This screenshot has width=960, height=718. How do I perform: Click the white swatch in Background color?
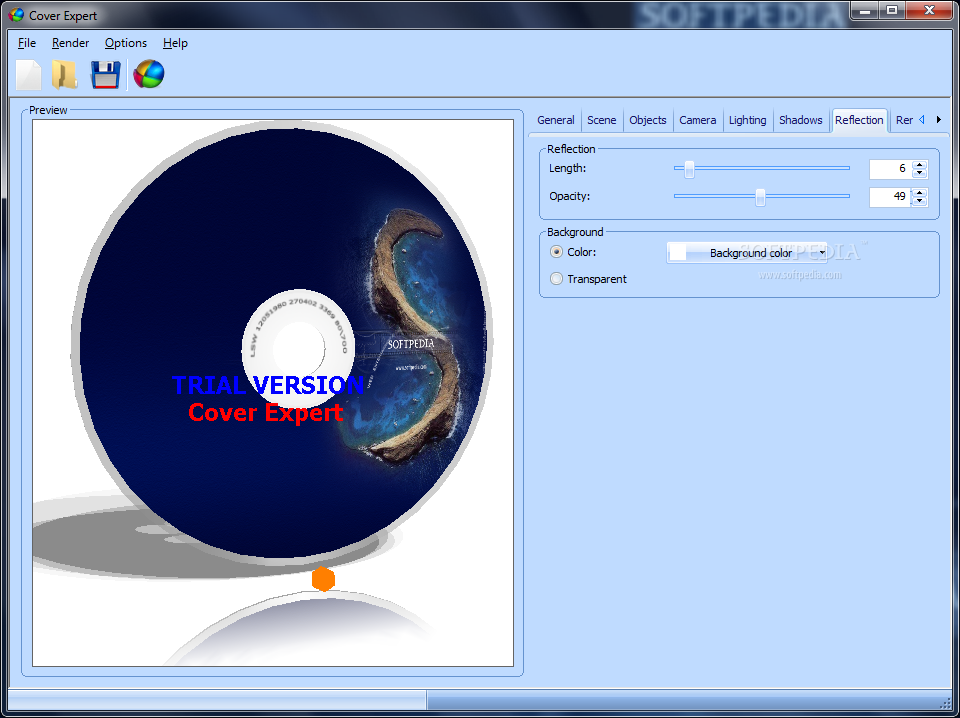click(x=678, y=253)
